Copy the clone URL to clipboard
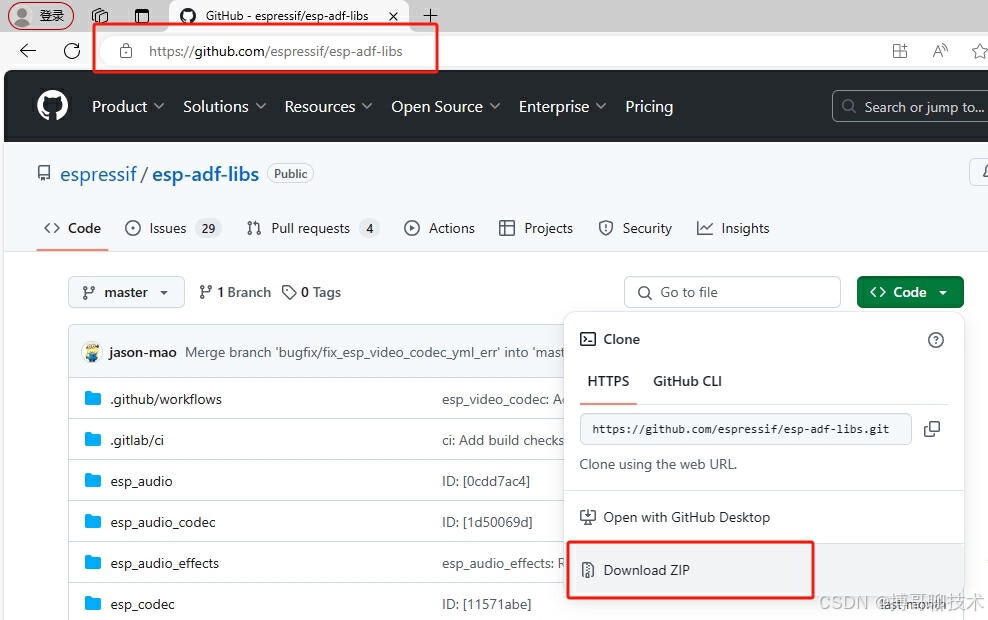This screenshot has height=620, width=988. [931, 429]
